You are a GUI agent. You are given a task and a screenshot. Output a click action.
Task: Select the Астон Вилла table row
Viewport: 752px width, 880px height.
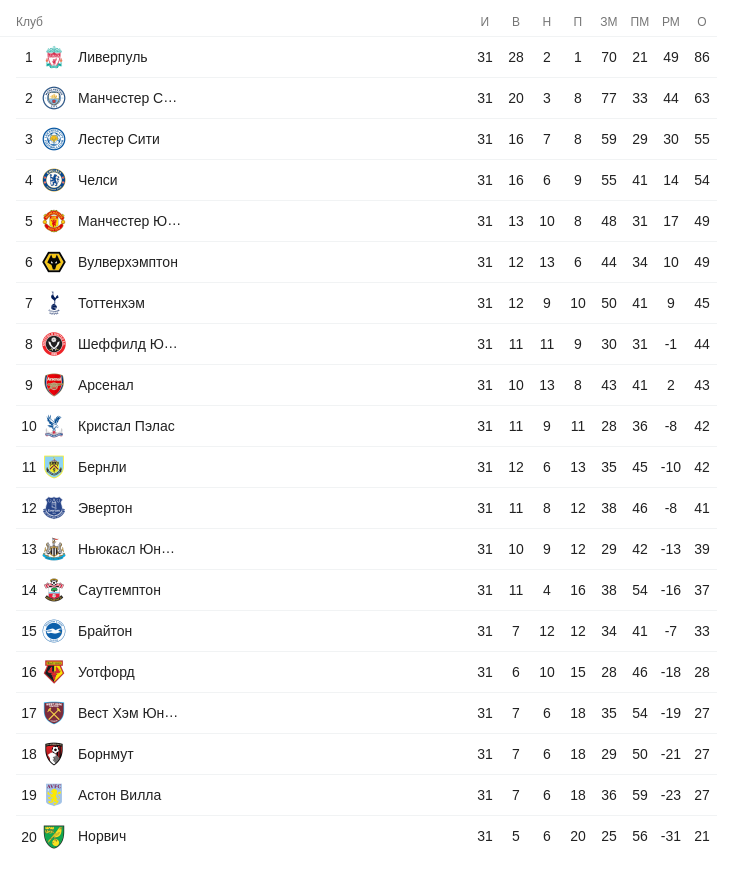(x=366, y=795)
